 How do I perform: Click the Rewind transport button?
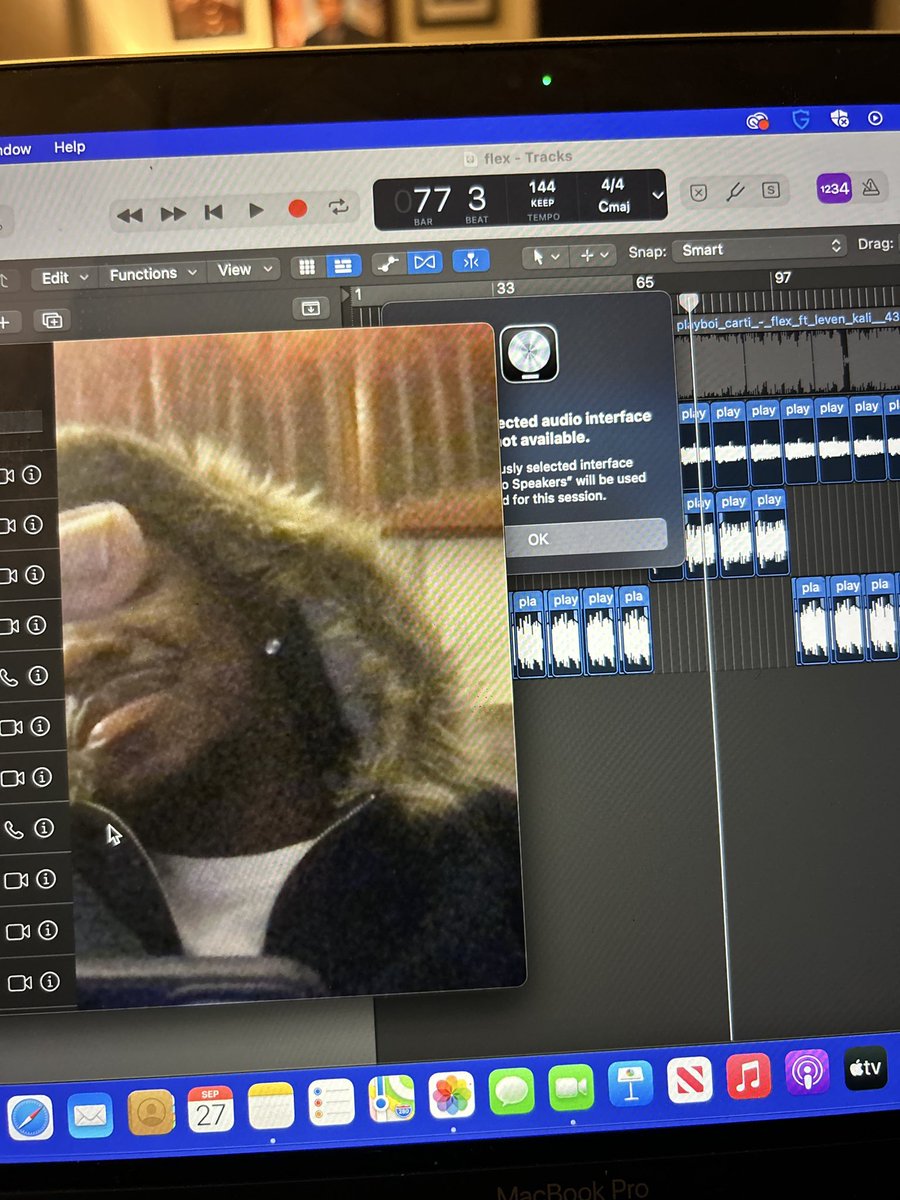[130, 214]
